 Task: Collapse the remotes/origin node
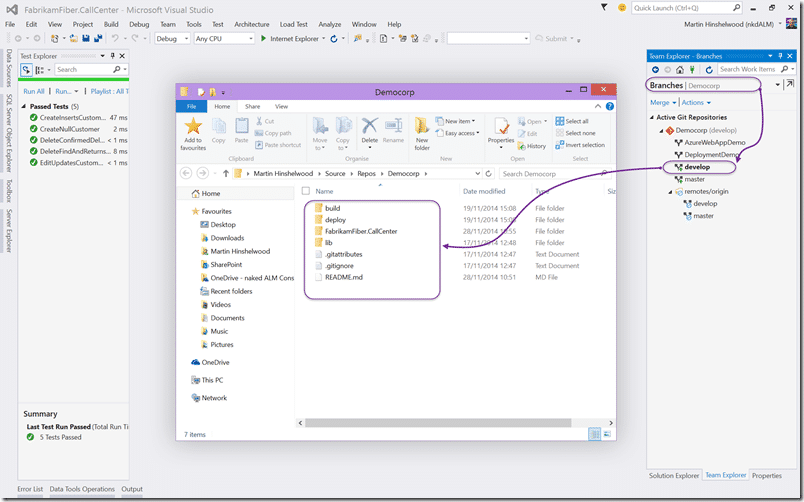pos(670,192)
